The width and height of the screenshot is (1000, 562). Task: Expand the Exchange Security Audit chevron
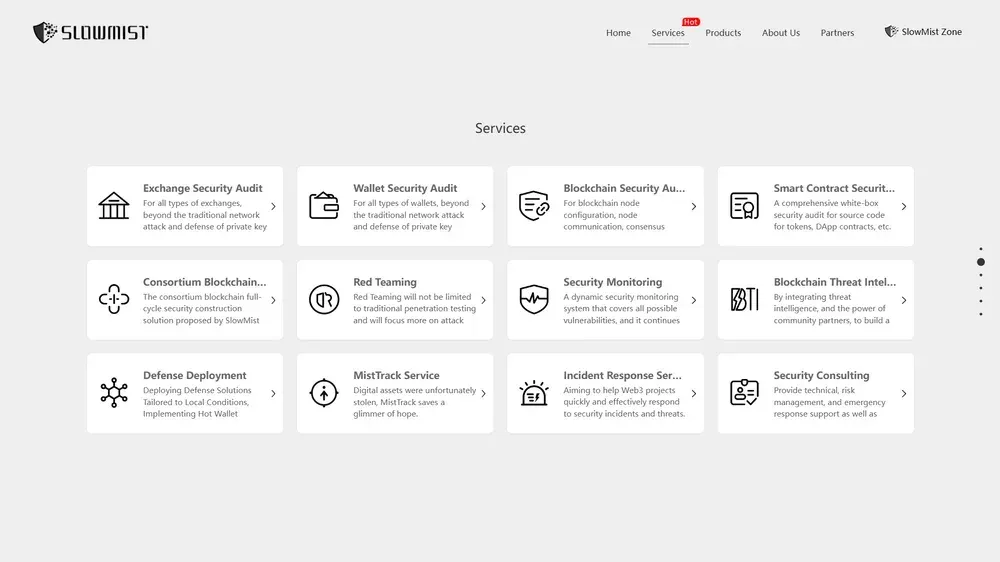274,206
